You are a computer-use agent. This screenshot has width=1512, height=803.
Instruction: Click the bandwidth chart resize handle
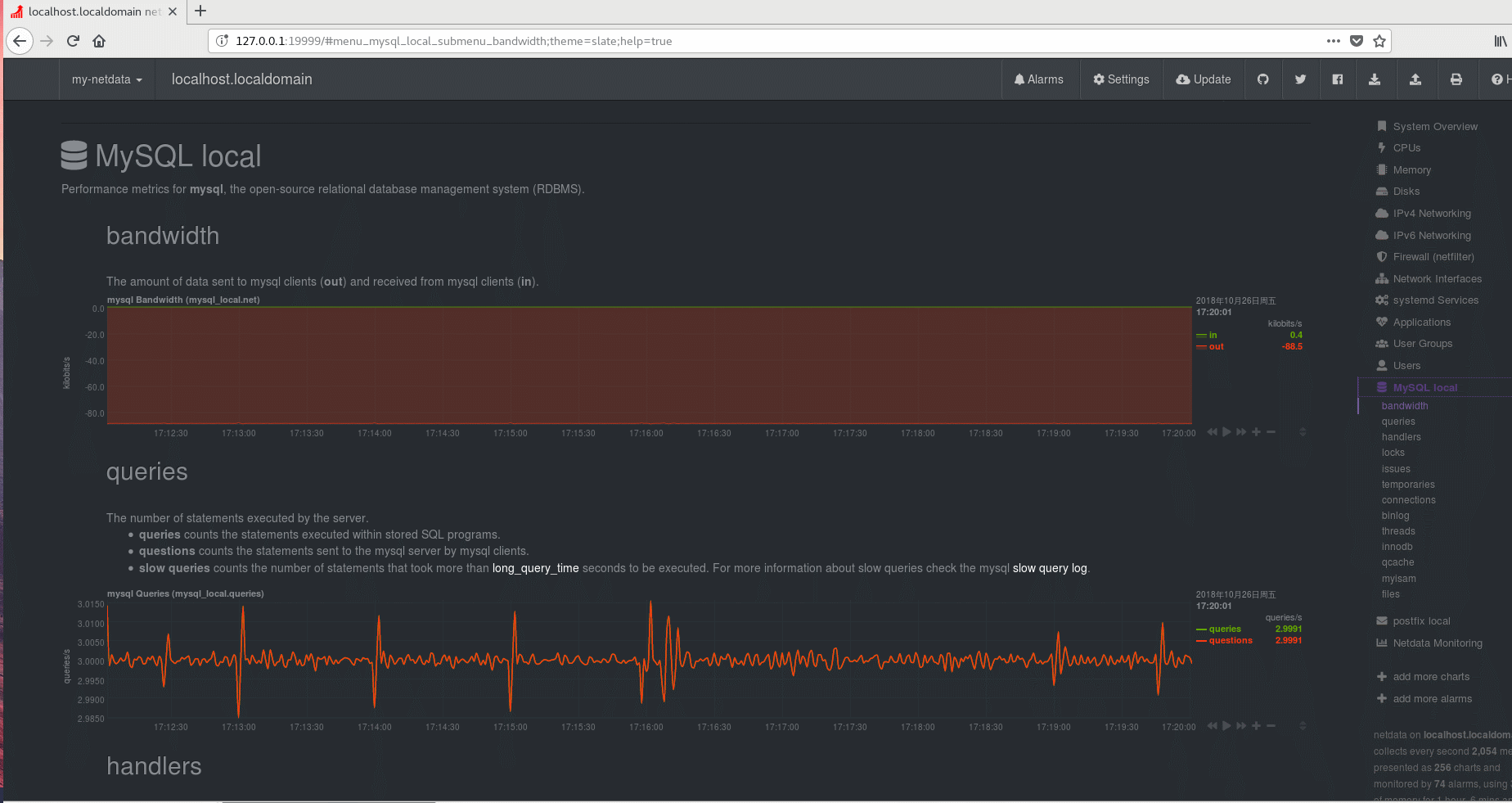1303,431
